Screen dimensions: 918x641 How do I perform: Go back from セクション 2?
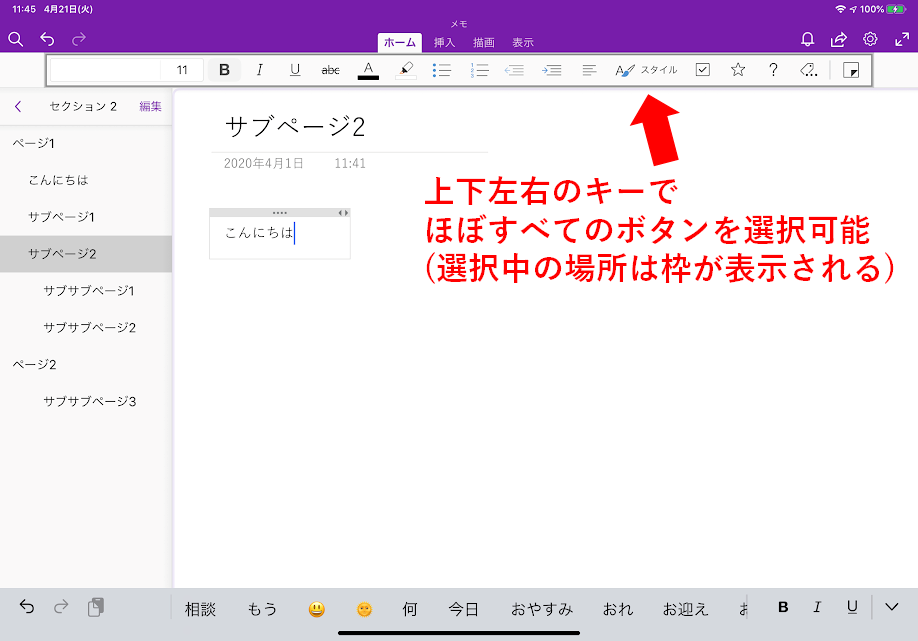click(18, 106)
